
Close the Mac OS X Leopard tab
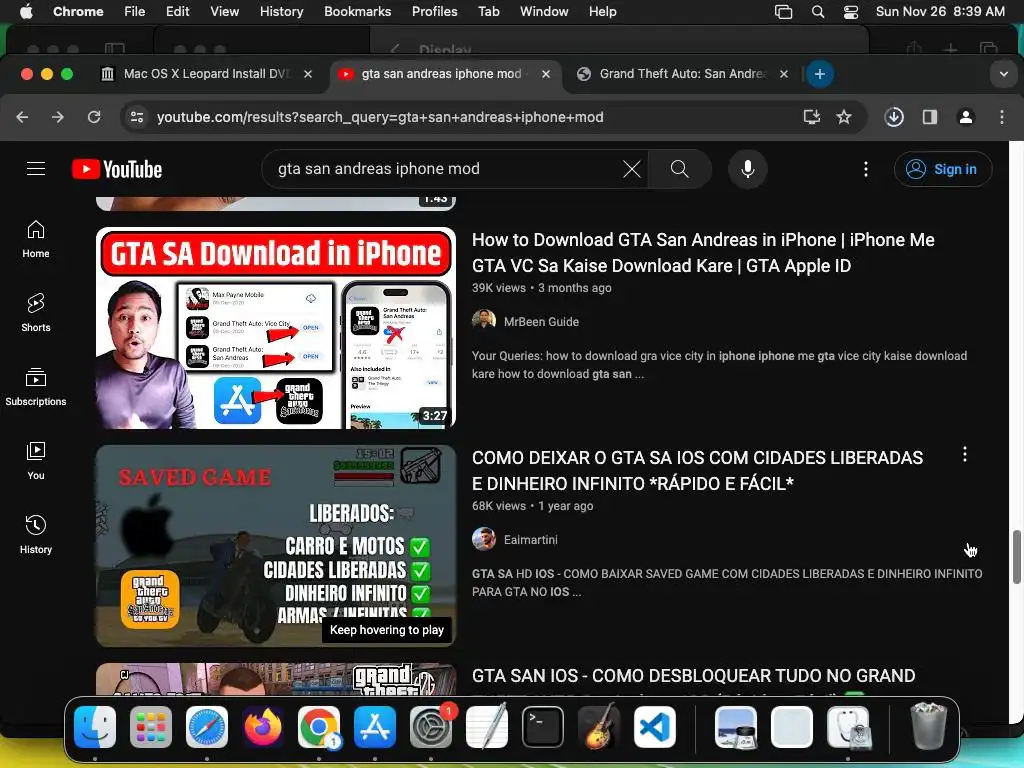308,74
